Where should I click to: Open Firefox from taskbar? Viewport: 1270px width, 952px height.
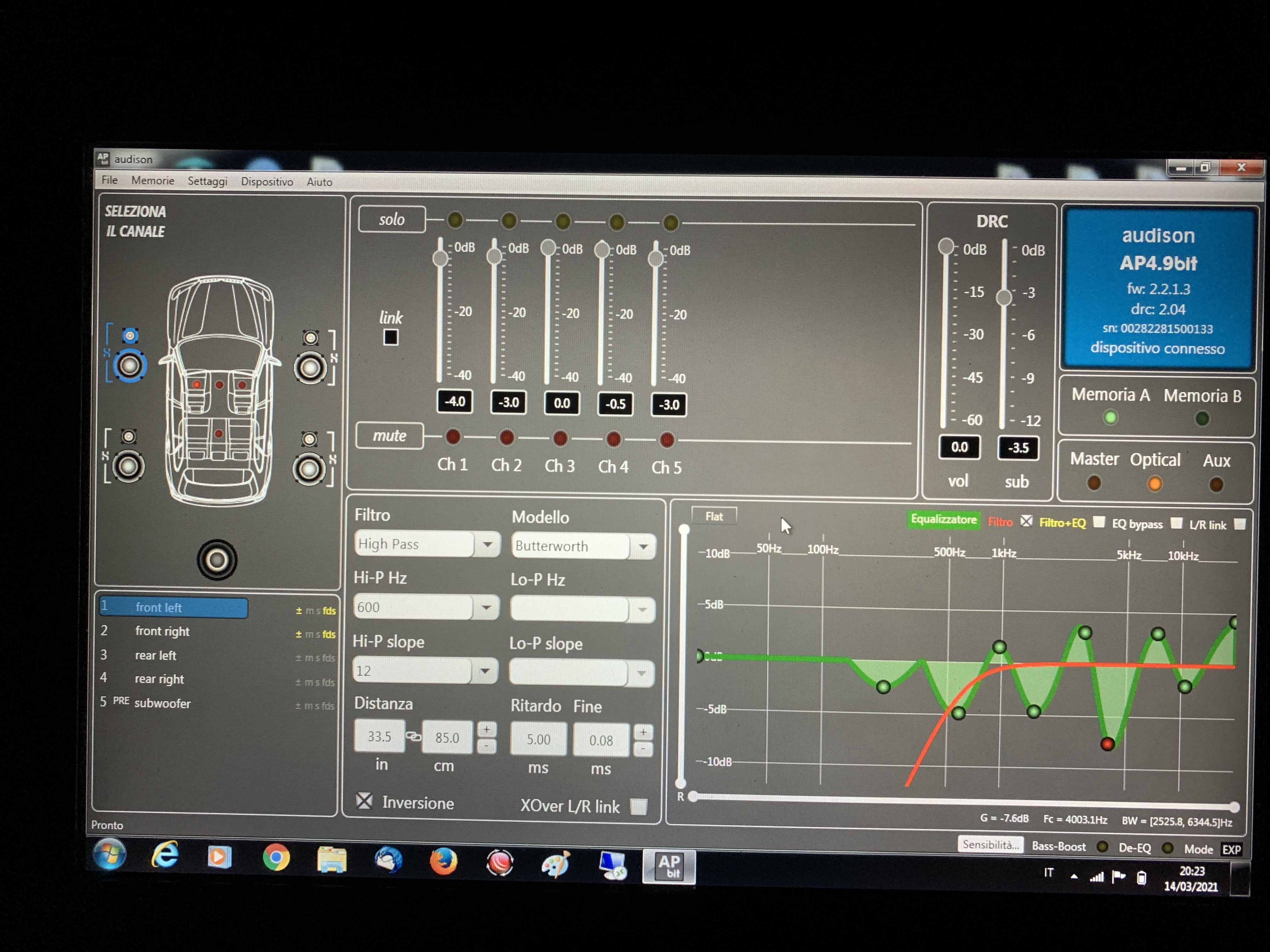443,861
